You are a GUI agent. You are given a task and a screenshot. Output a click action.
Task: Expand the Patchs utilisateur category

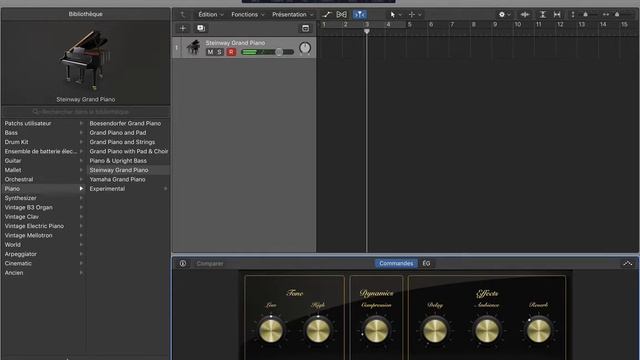pyautogui.click(x=81, y=123)
